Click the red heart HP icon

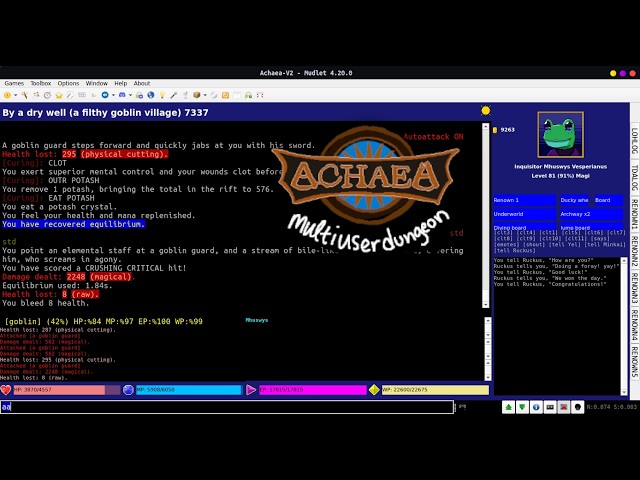point(6,390)
